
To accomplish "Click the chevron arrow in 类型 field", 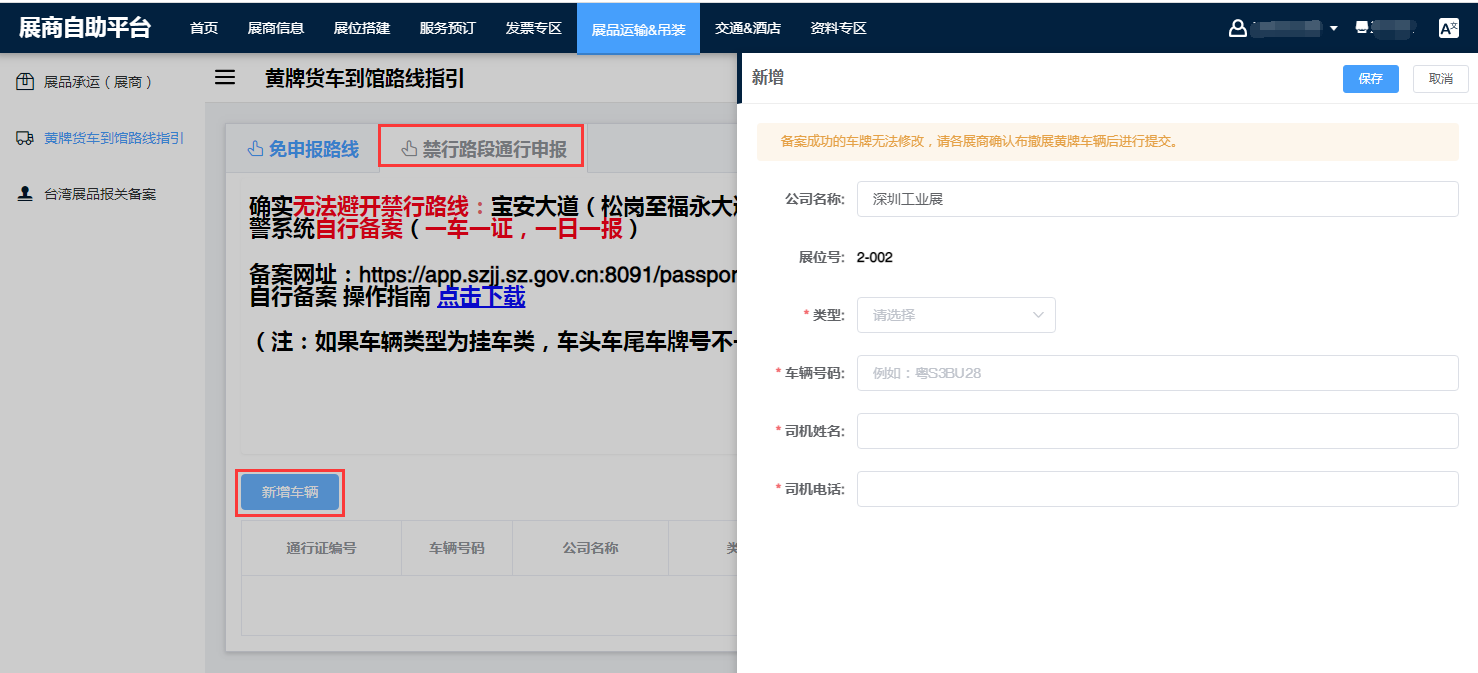I will coord(1037,315).
